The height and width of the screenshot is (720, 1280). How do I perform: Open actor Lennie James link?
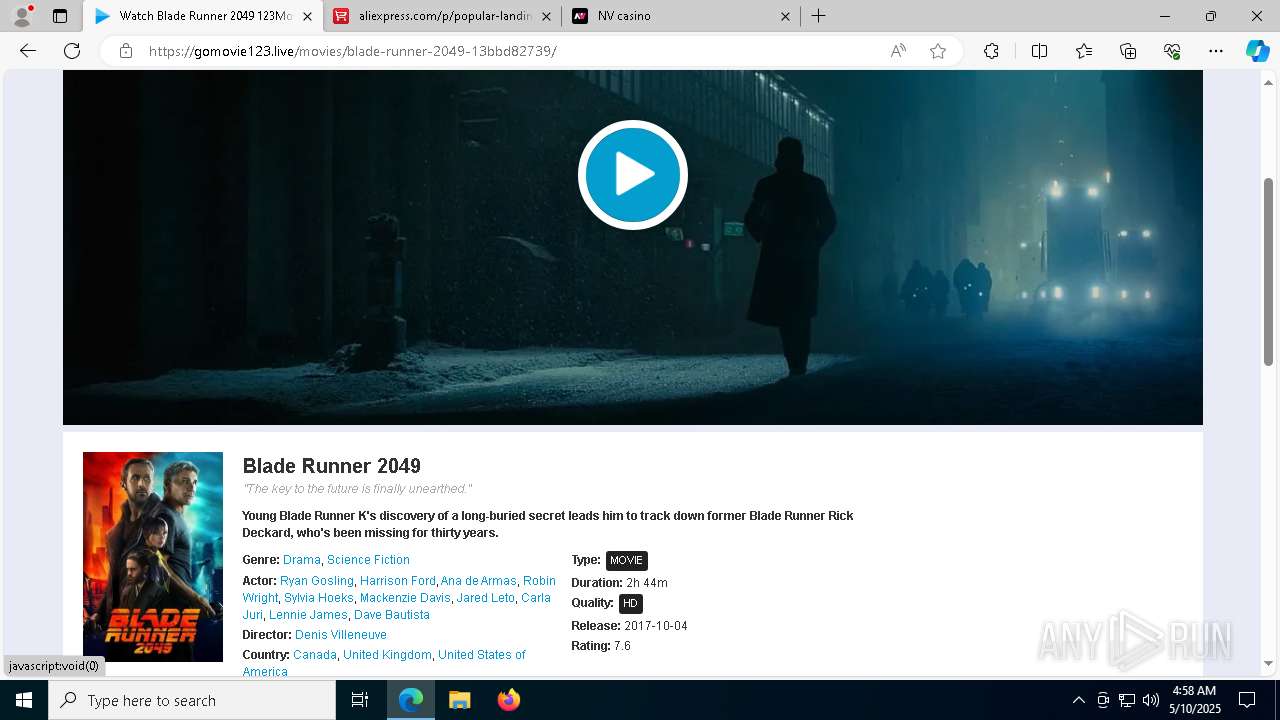click(x=308, y=615)
